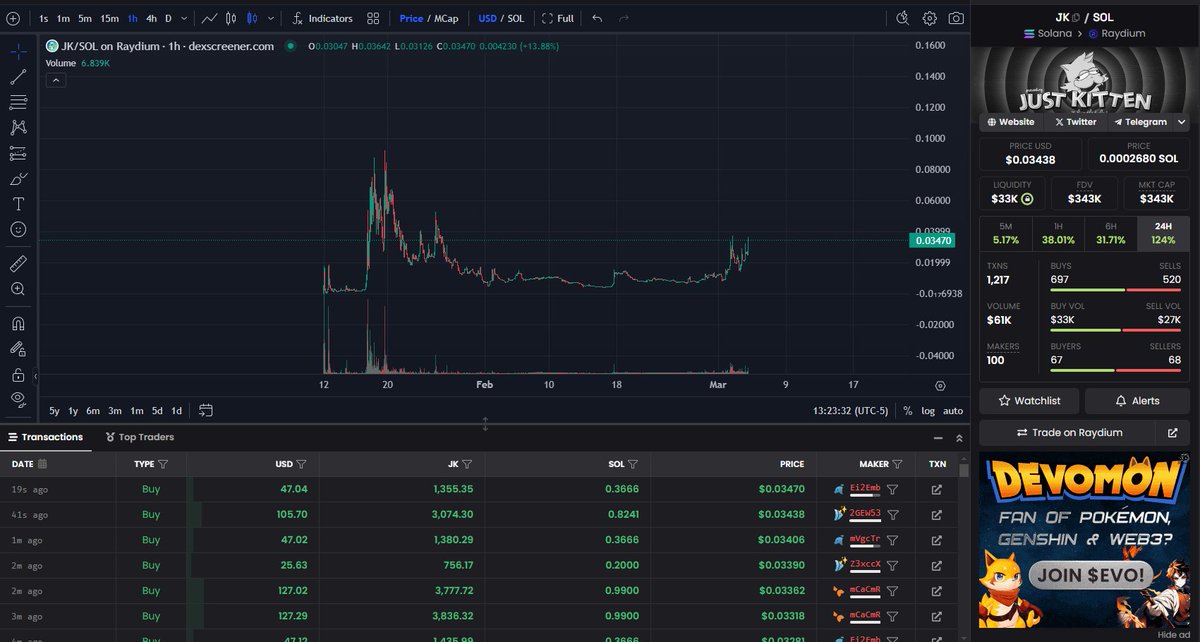Select the crosshair cursor tool
This screenshot has height=642, width=1200.
(18, 50)
